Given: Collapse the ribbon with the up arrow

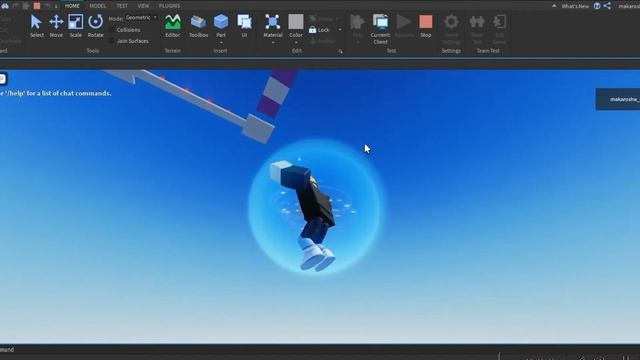Looking at the screenshot, I should [554, 6].
